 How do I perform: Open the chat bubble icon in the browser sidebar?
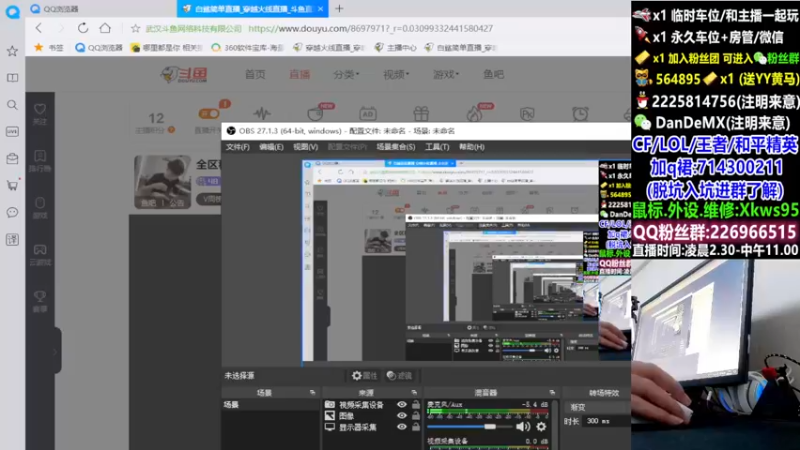click(x=12, y=212)
